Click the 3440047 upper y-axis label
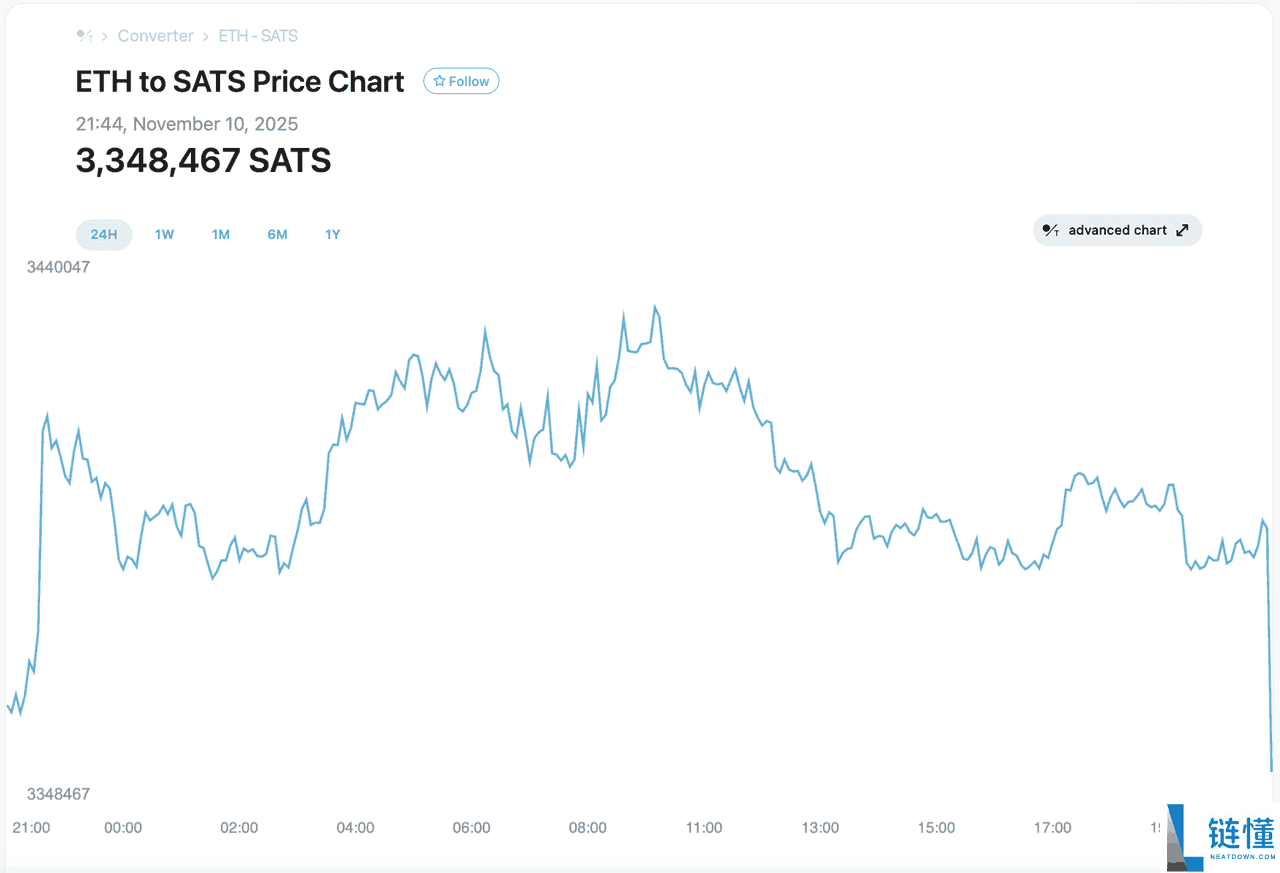 click(58, 267)
